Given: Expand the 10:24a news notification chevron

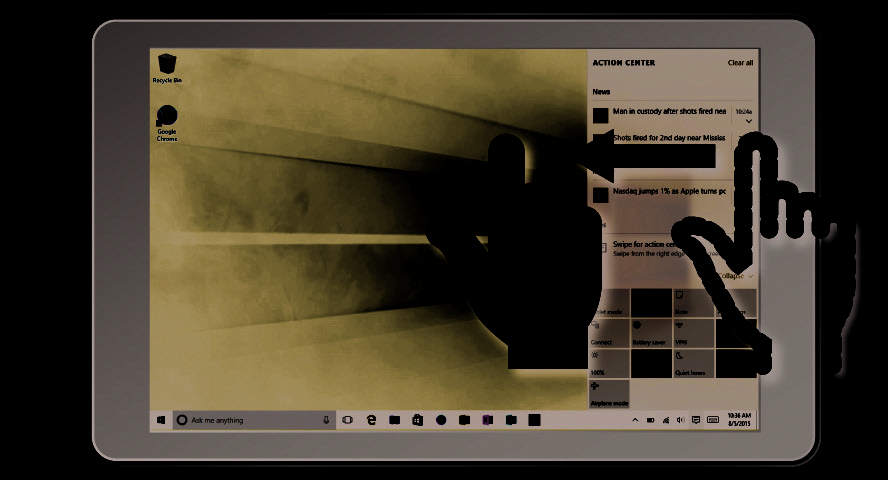Looking at the screenshot, I should coord(748,121).
